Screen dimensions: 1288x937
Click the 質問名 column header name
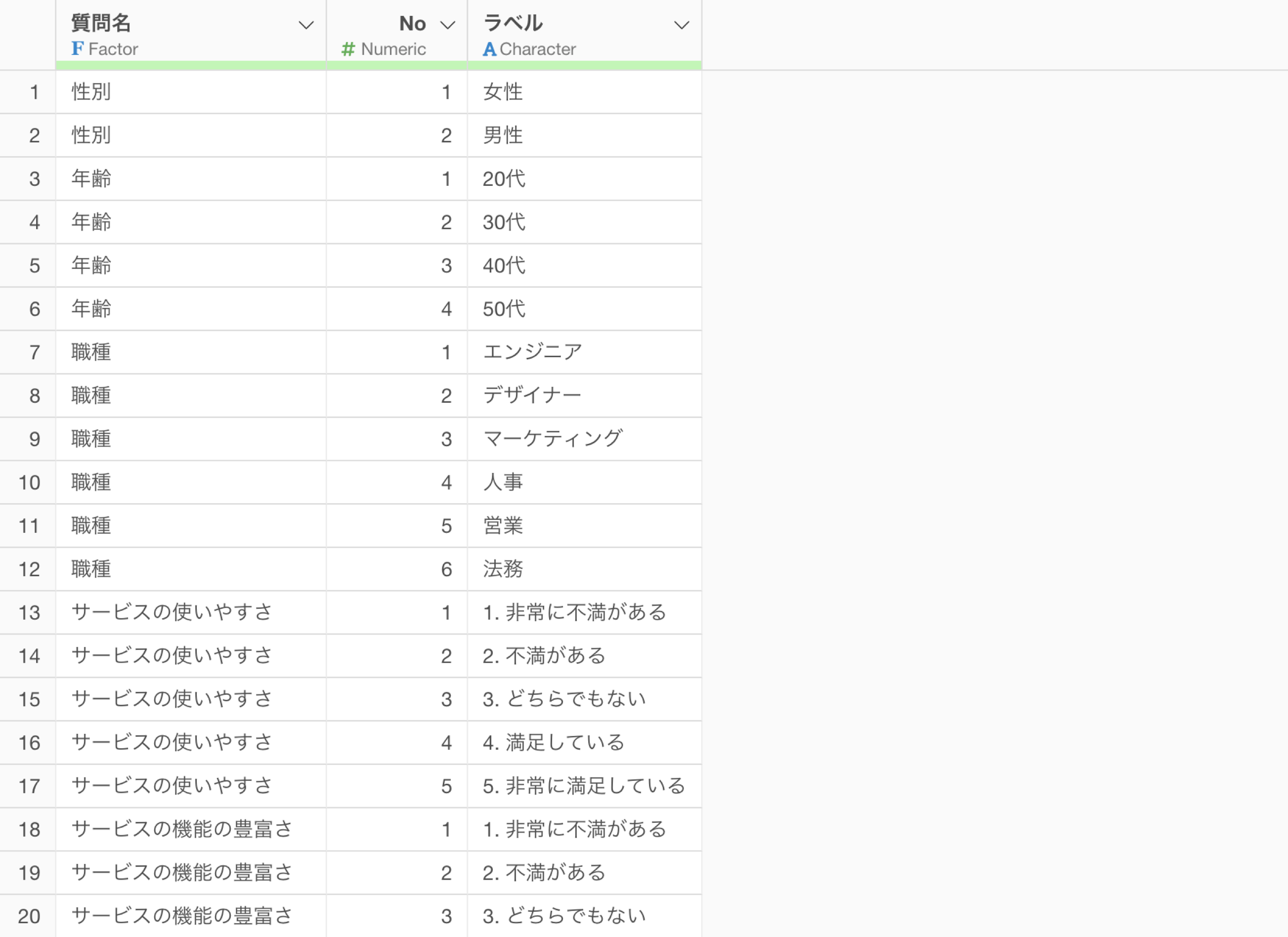(x=101, y=23)
